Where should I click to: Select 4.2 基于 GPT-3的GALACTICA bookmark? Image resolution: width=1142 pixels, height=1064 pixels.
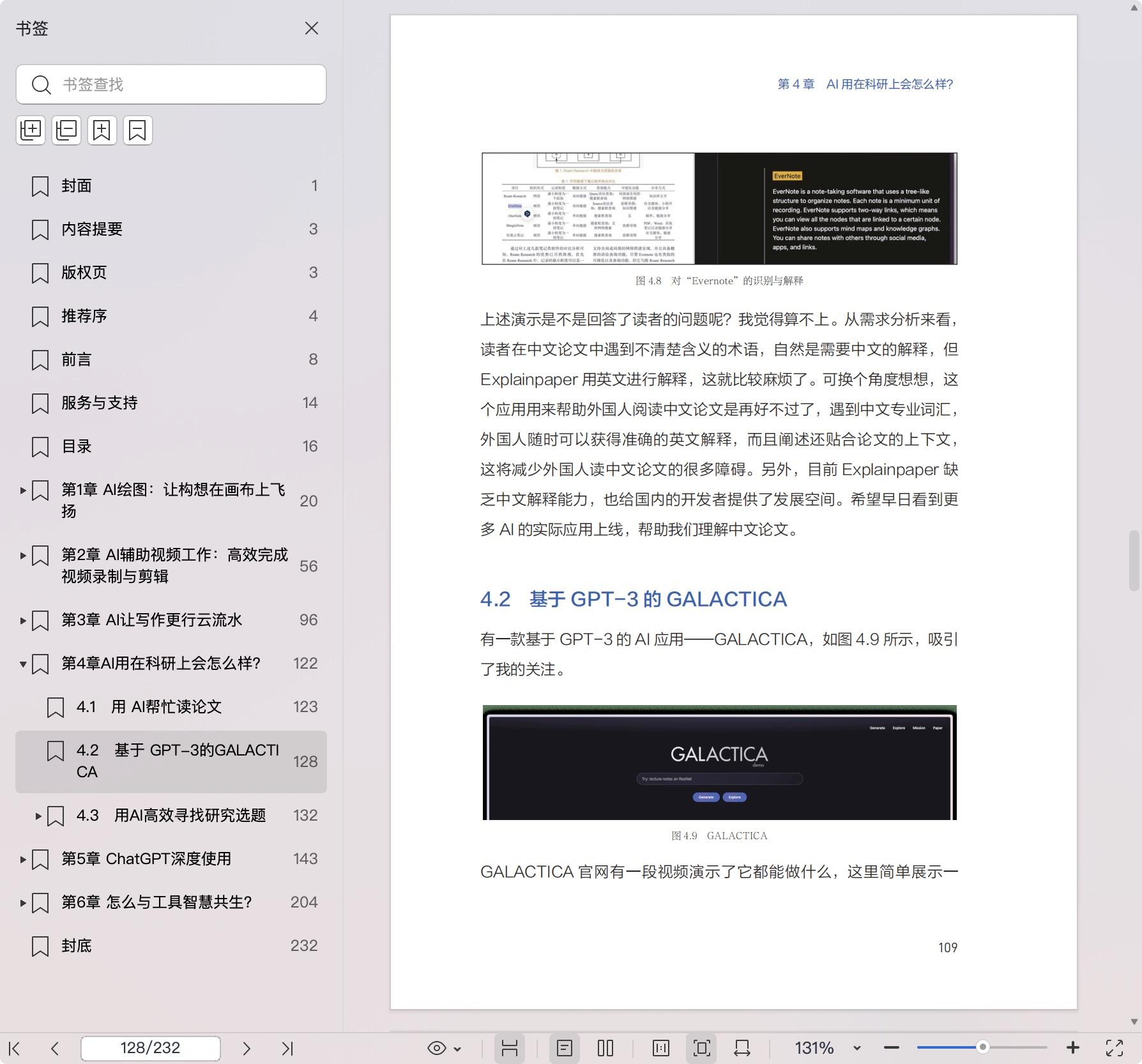pyautogui.click(x=171, y=761)
